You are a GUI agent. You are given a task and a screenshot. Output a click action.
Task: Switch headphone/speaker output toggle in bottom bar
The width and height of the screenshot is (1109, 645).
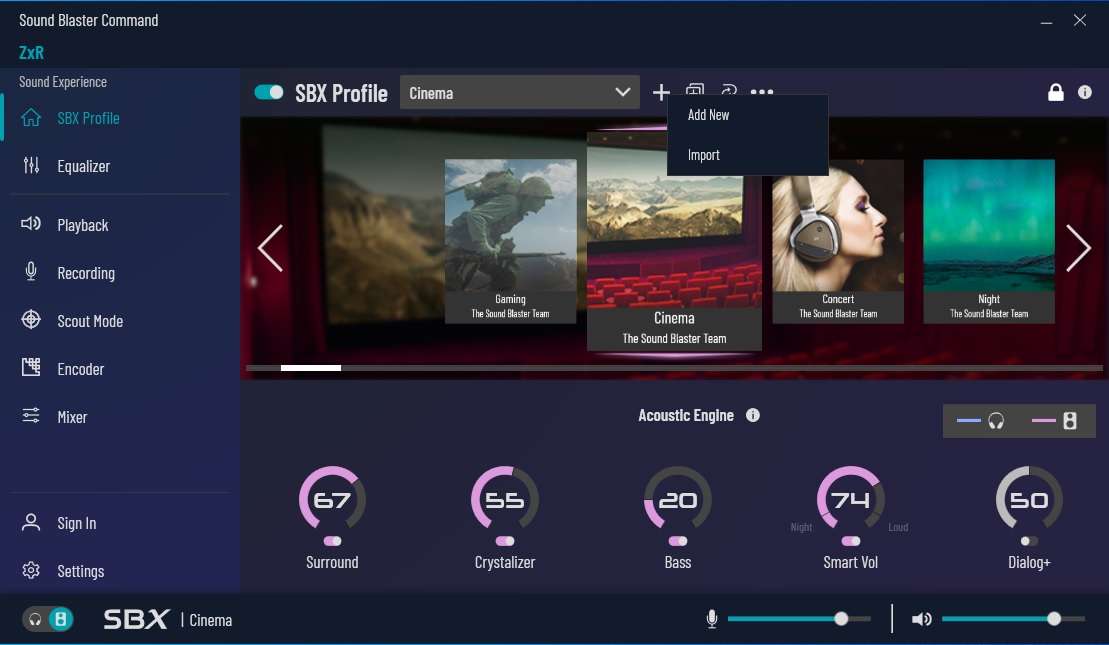click(x=48, y=619)
